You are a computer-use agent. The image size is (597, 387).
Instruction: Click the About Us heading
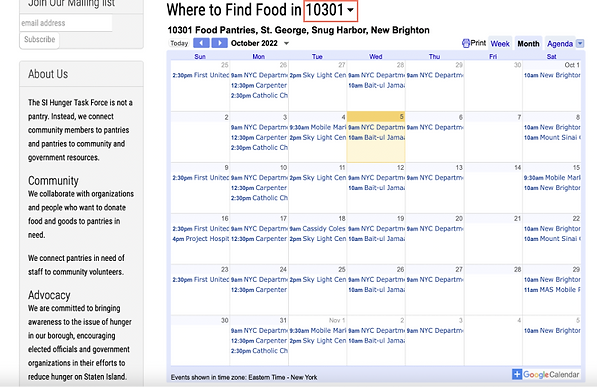(x=48, y=74)
